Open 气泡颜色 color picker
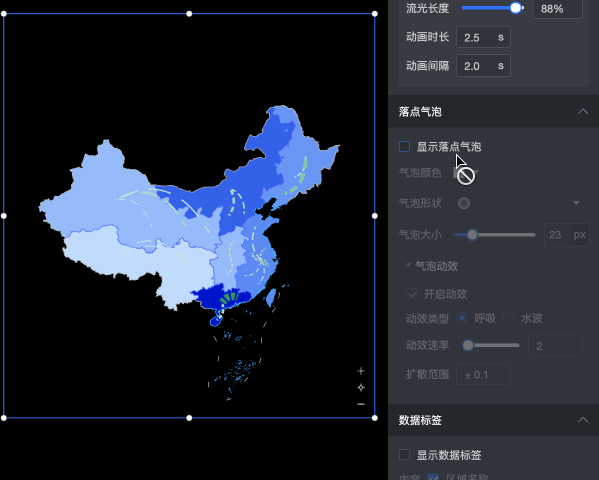Image resolution: width=599 pixels, height=480 pixels. 466,173
